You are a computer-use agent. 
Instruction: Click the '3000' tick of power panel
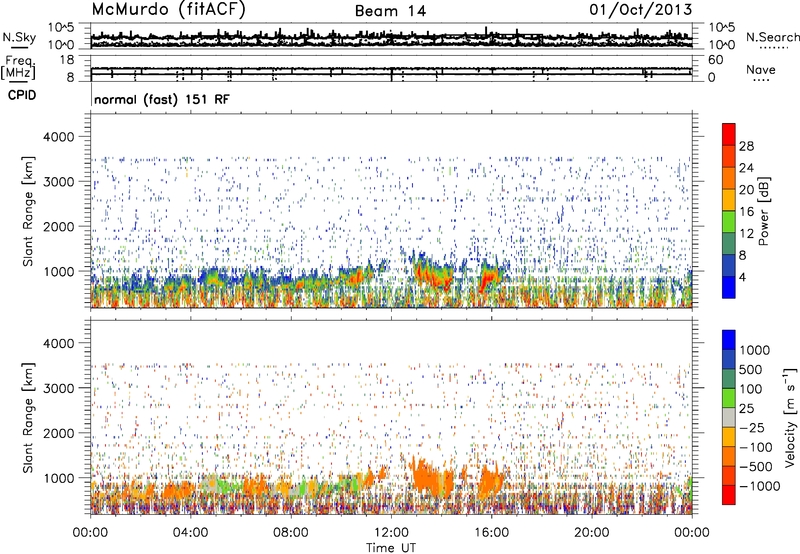(x=58, y=182)
